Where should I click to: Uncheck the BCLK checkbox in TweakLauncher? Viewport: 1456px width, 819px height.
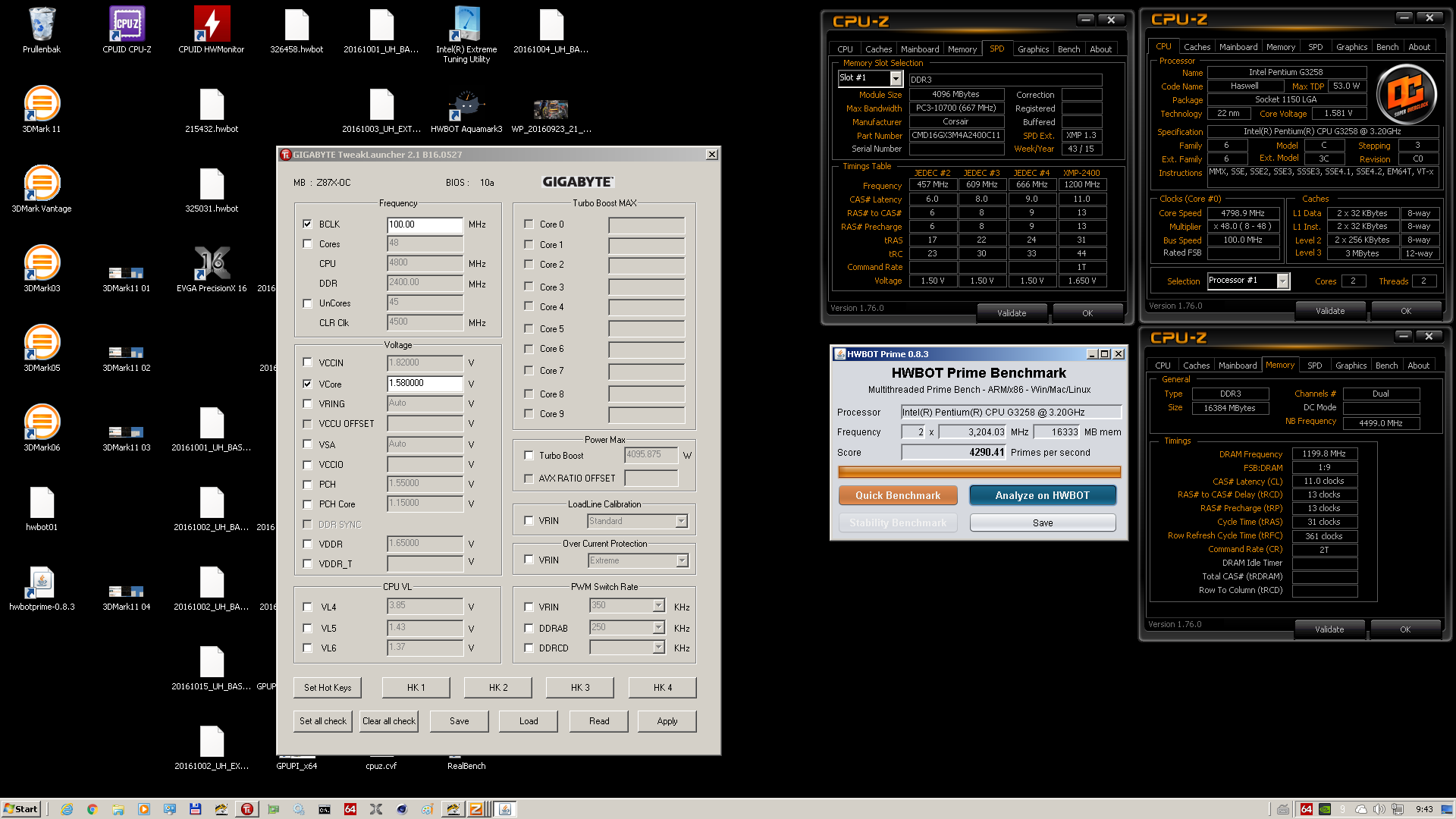point(307,224)
